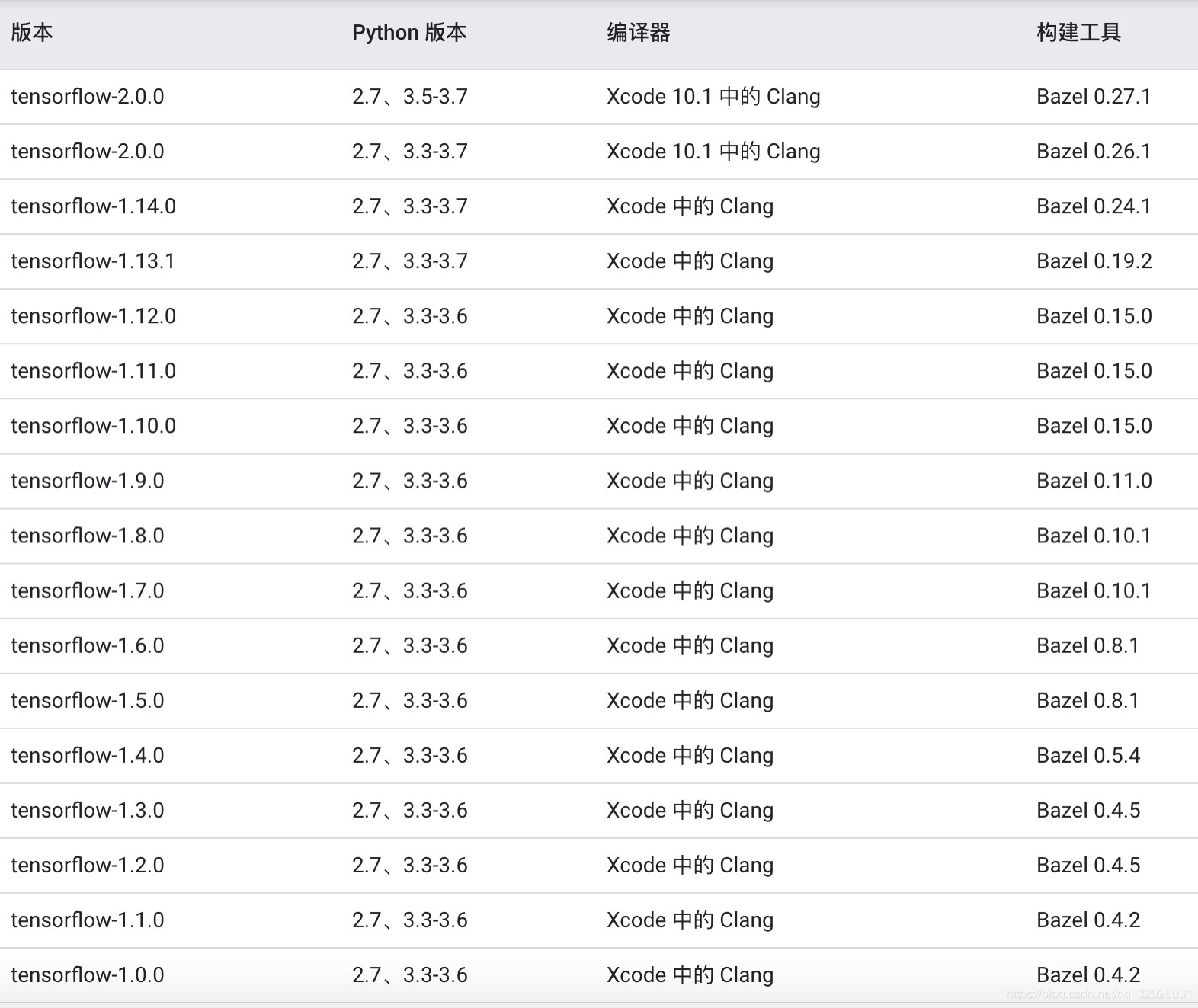The image size is (1198, 1008).
Task: Click Xcode 中的 Clang in the tensorflow-1.1.0 row
Action: click(x=690, y=920)
